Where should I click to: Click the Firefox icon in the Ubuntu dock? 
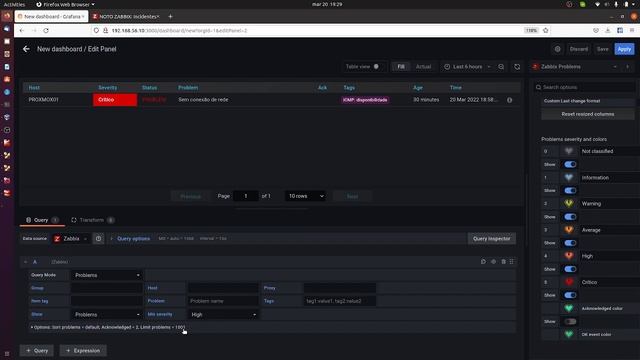[7, 16]
